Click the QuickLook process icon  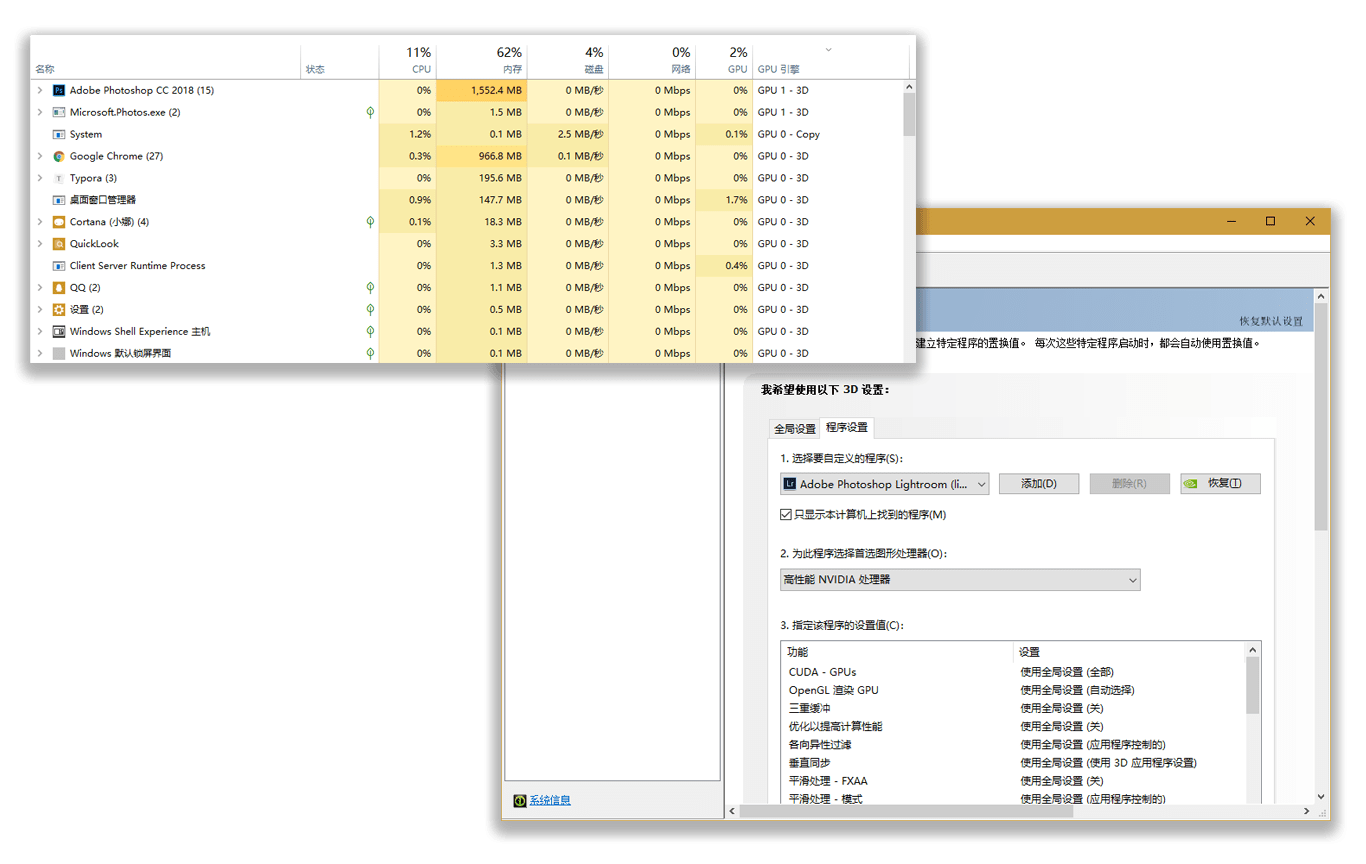tap(59, 244)
